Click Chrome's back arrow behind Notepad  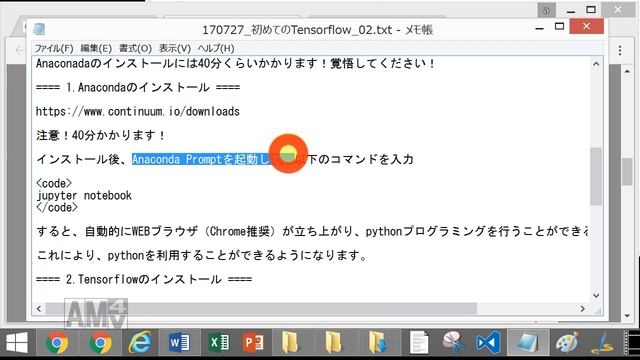tap(19, 51)
